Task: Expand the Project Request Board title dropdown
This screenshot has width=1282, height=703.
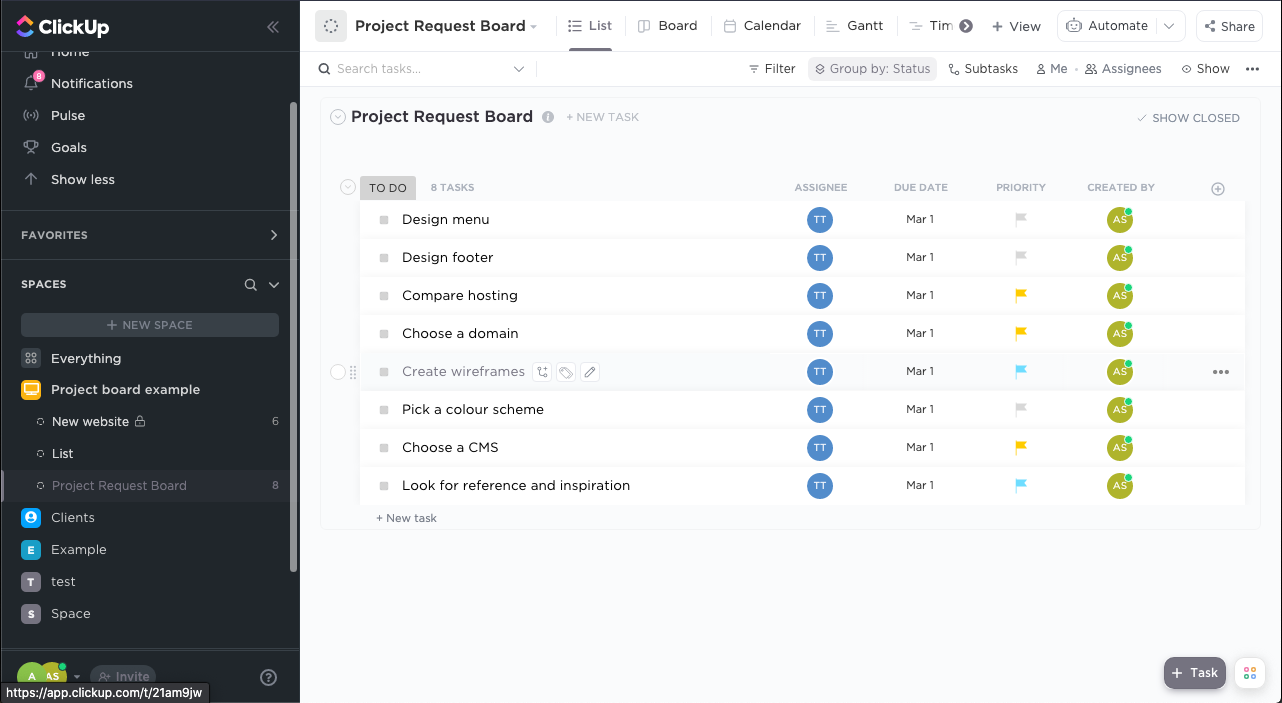Action: click(535, 26)
